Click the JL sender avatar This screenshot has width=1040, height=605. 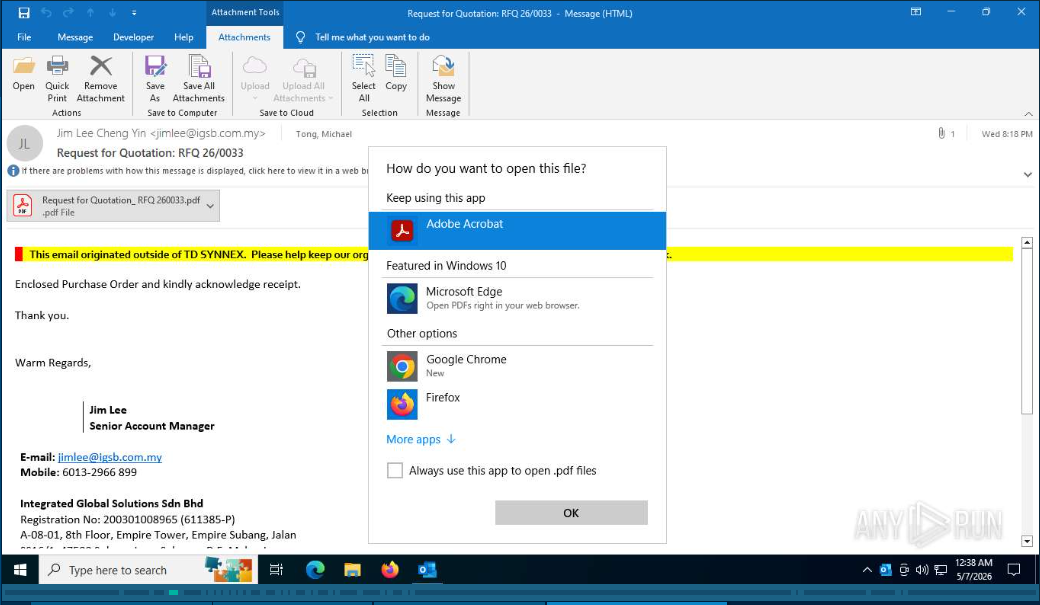coord(25,143)
